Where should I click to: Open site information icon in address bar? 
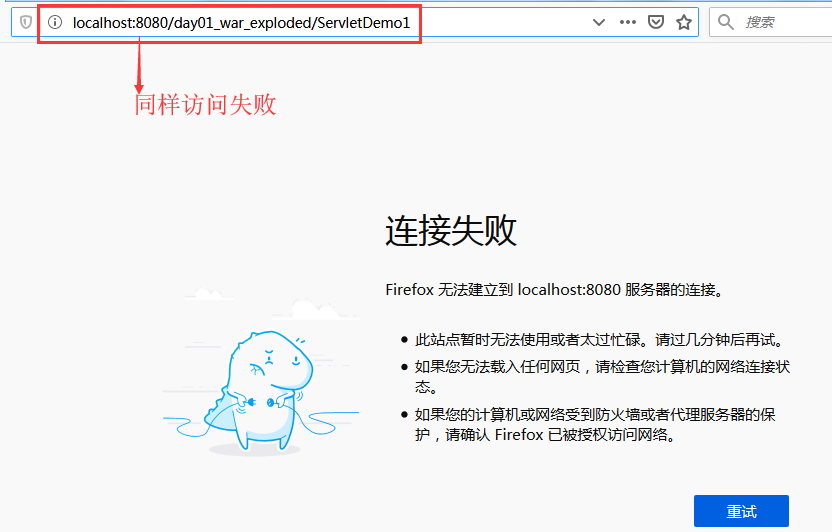pyautogui.click(x=55, y=22)
